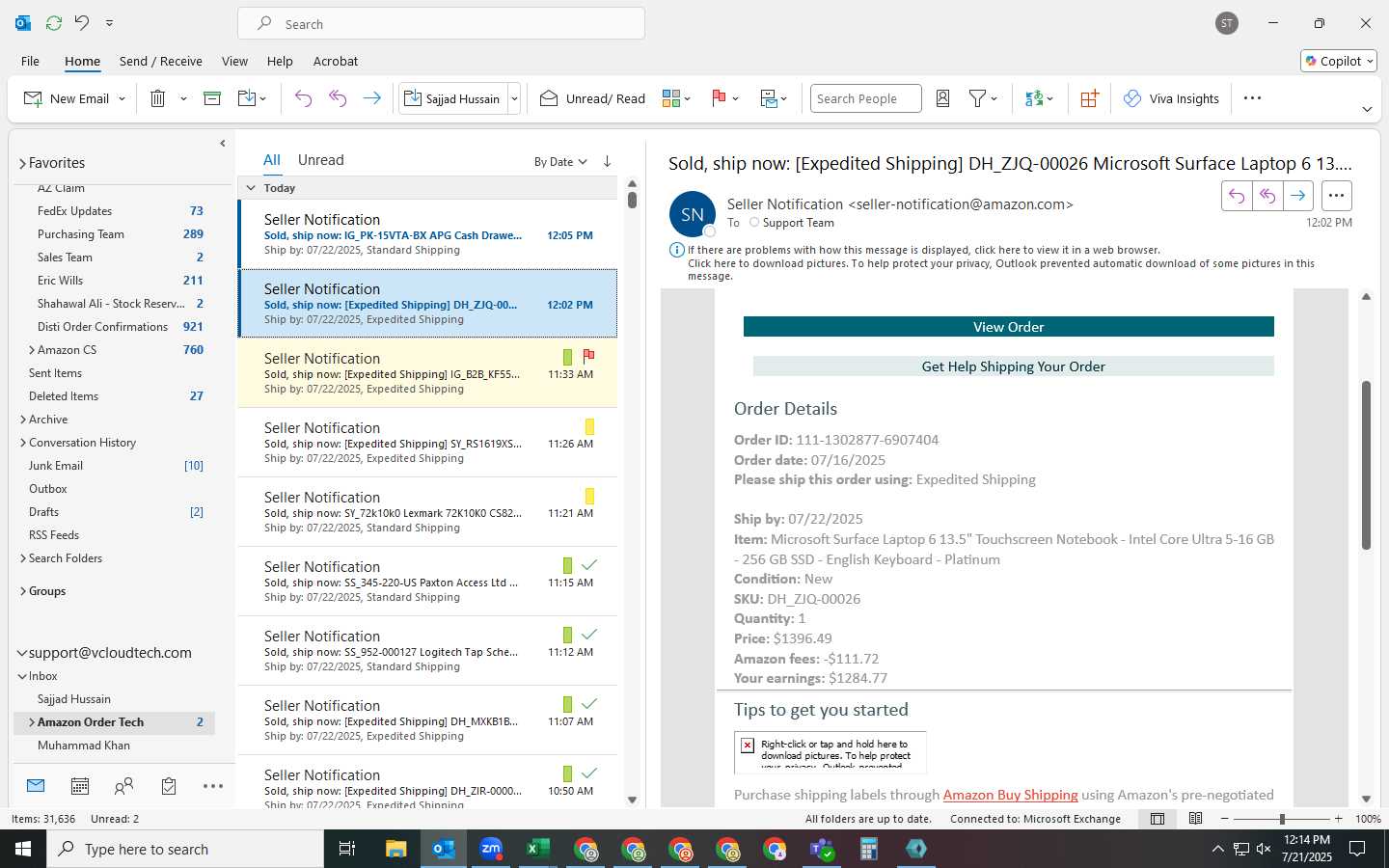Image resolution: width=1389 pixels, height=868 pixels.
Task: Switch to Mail view icon
Action: point(36,786)
